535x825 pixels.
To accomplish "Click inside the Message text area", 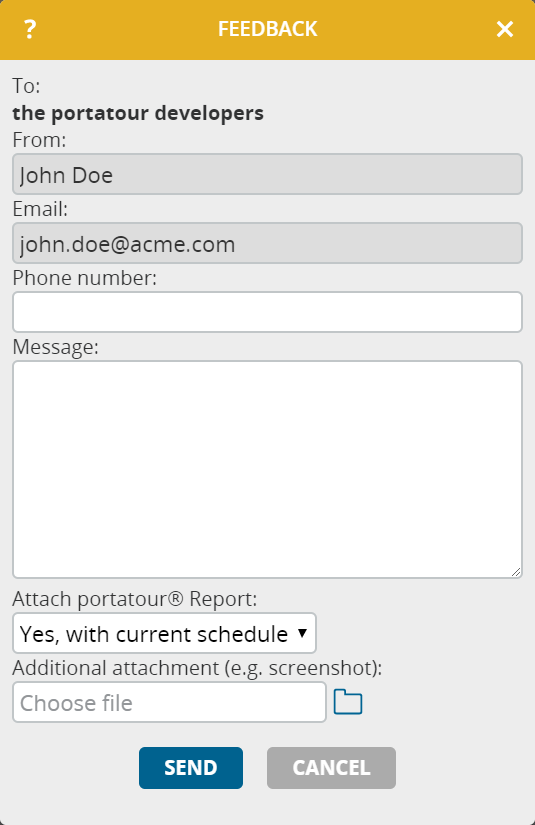I will pyautogui.click(x=267, y=469).
